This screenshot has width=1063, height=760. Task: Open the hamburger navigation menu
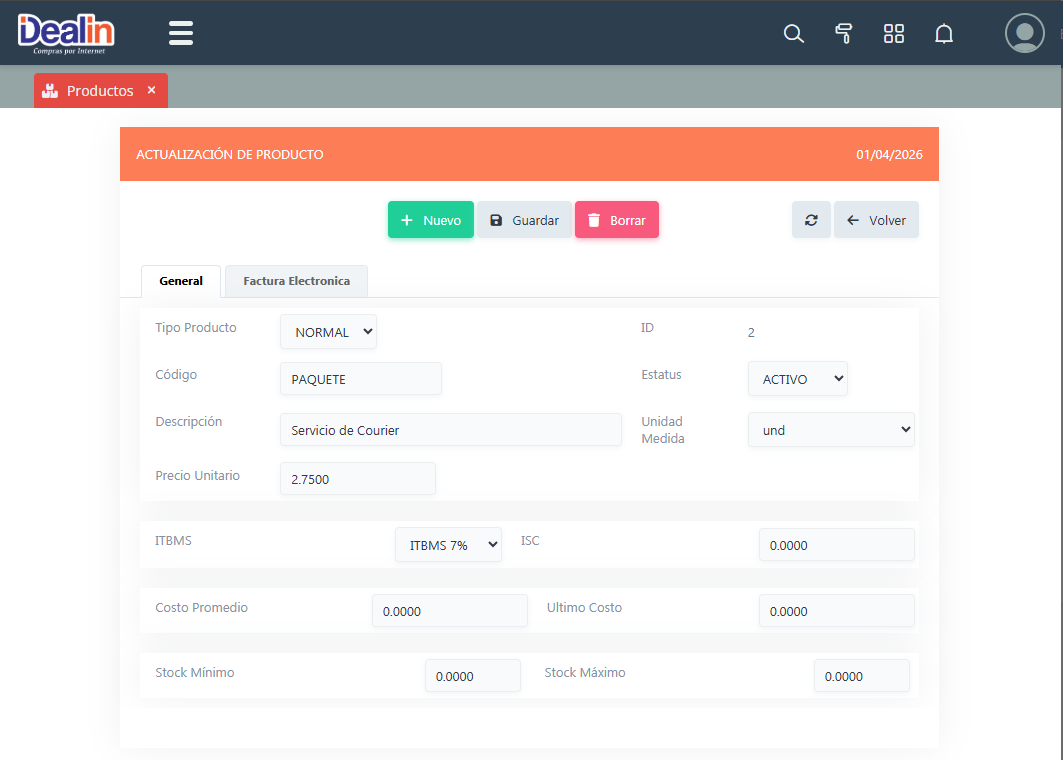point(181,33)
